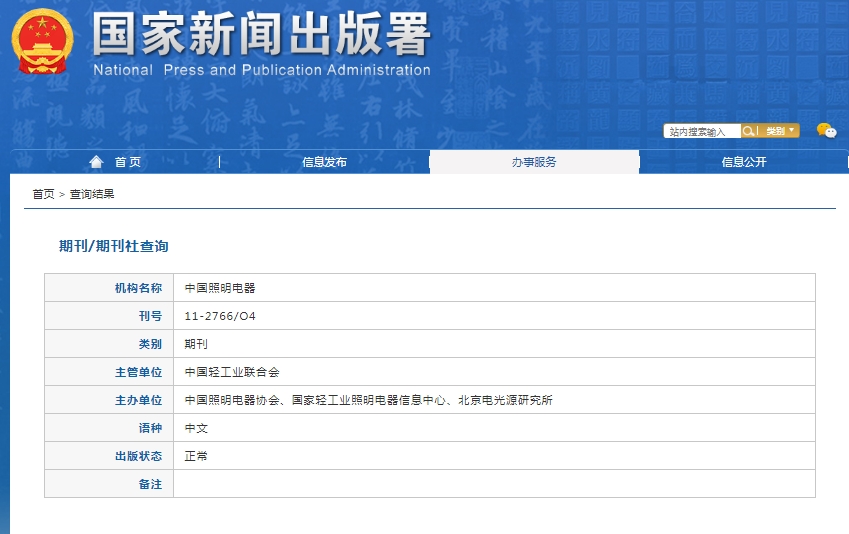849x534 pixels.
Task: Click the 中国轻工业联合会 supervising unit cell
Action: point(232,372)
